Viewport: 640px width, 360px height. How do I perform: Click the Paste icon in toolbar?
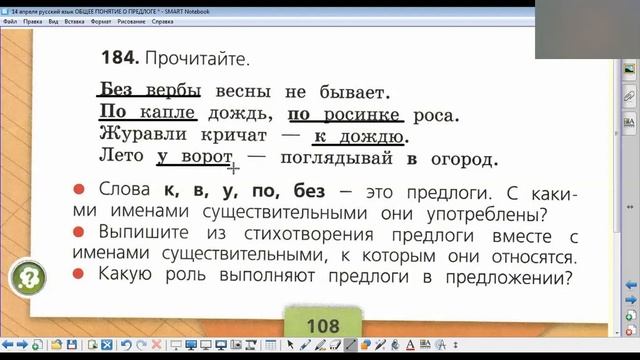point(93,345)
